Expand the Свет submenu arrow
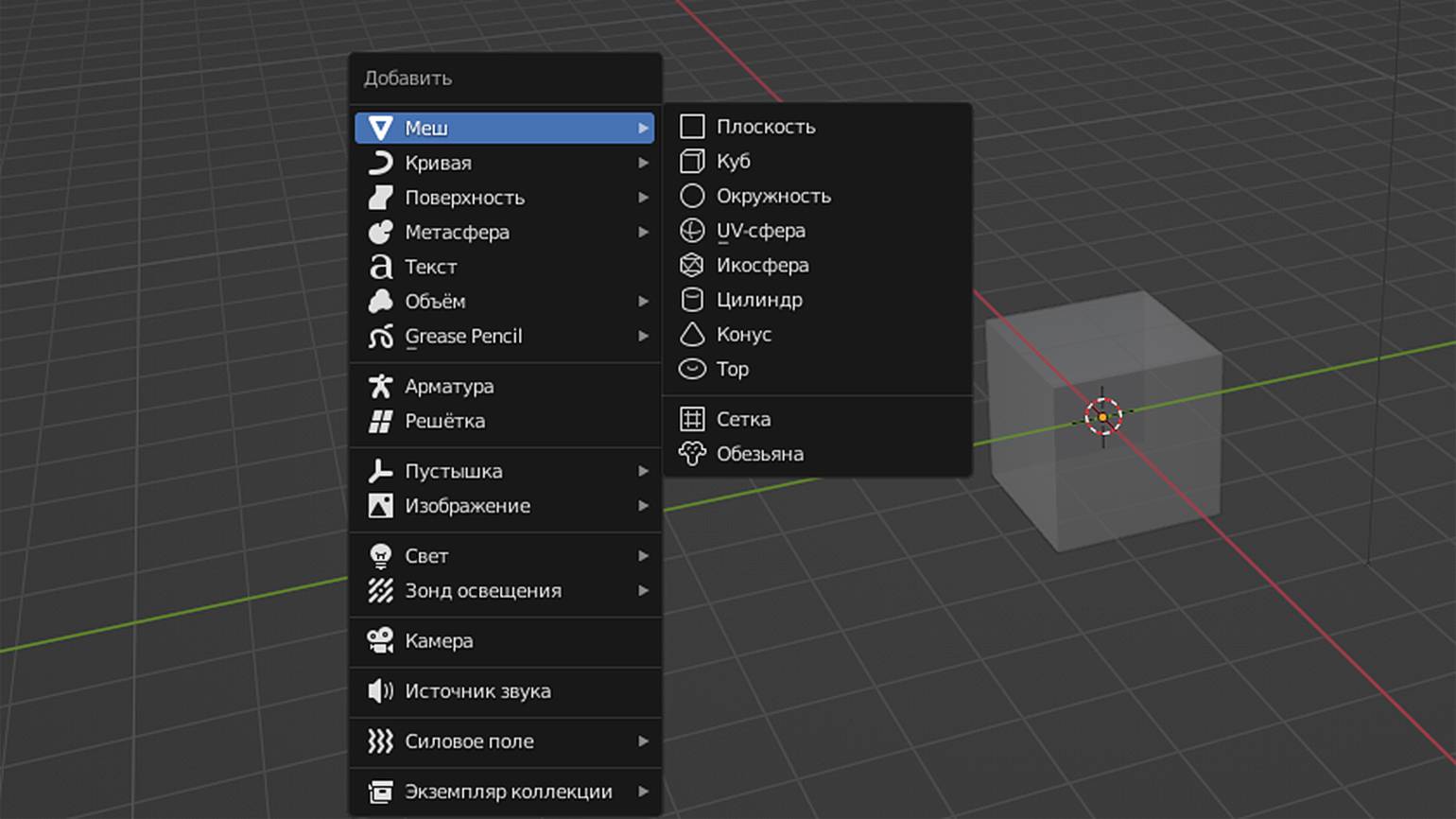This screenshot has width=1456, height=819. (643, 556)
